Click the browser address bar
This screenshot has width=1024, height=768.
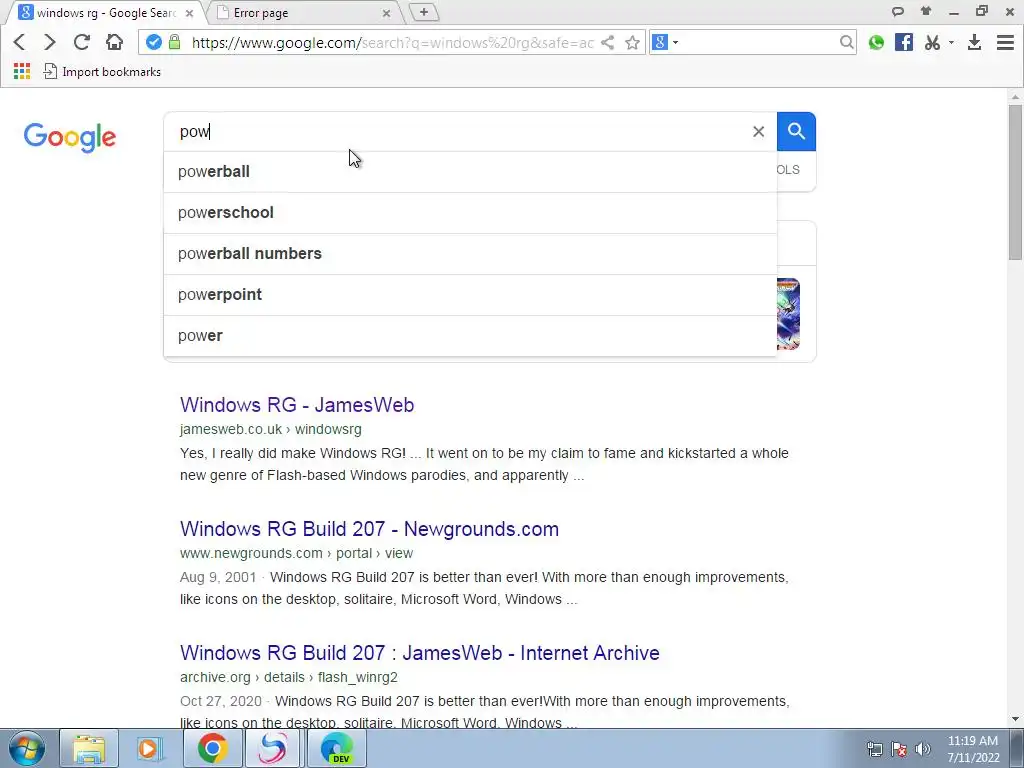pos(392,42)
